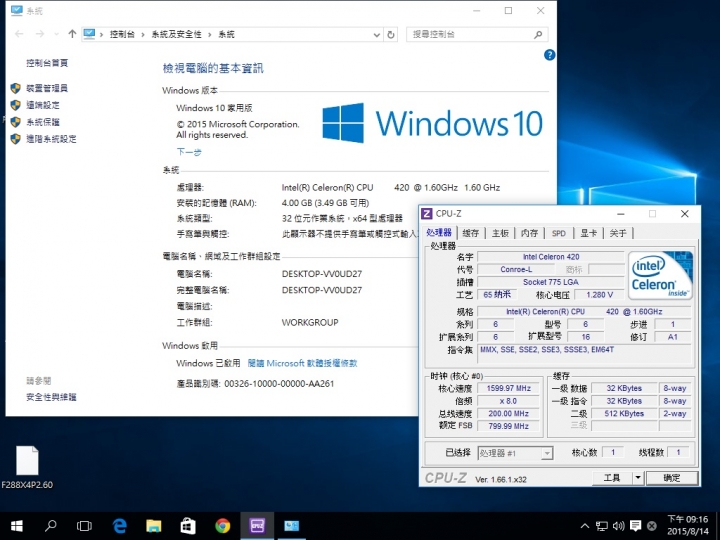Open Advanced System Settings link

pos(51,139)
